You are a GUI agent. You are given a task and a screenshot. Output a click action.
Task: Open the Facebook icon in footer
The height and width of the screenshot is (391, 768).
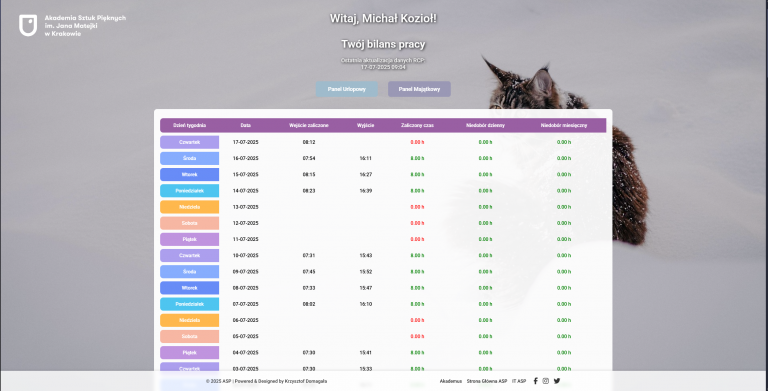pyautogui.click(x=535, y=381)
